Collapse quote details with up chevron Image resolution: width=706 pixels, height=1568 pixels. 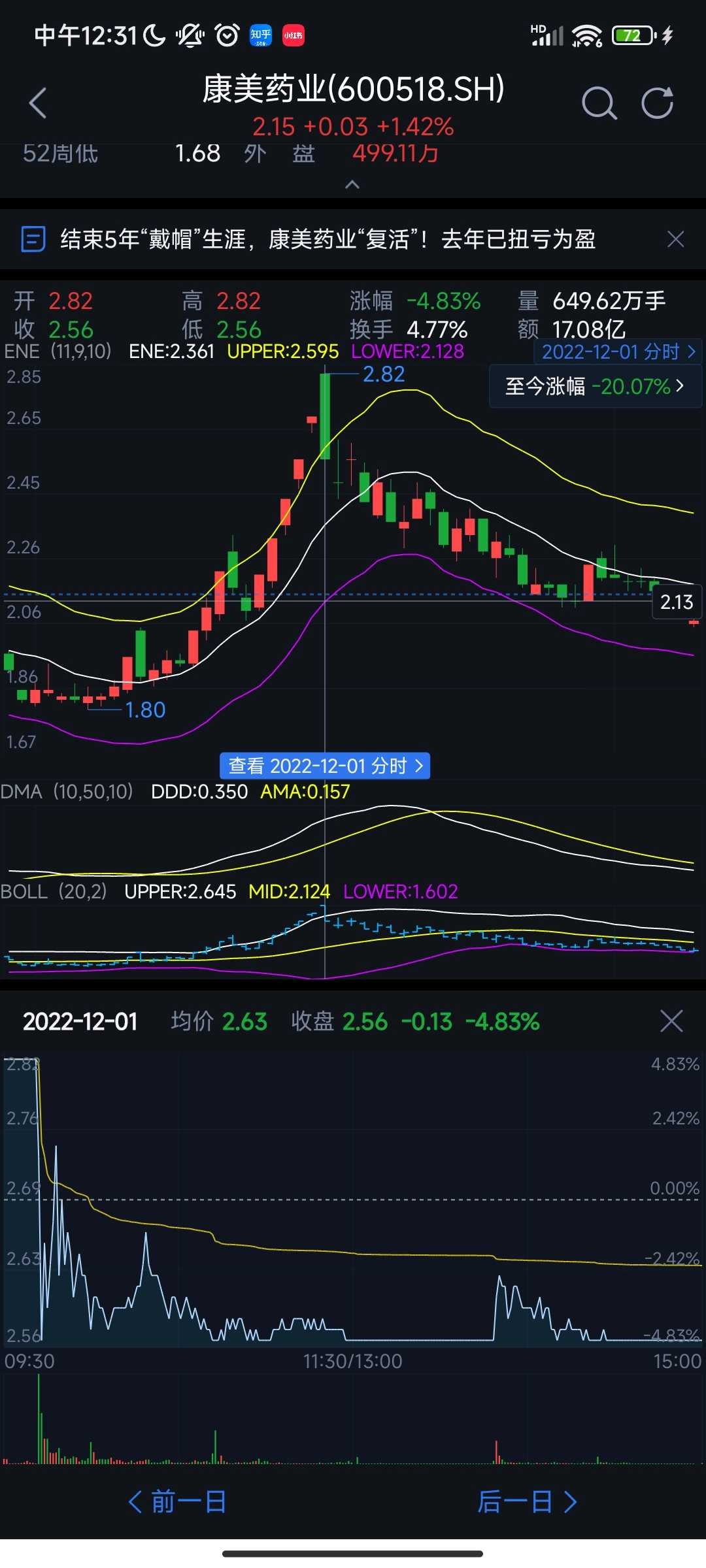[x=352, y=184]
